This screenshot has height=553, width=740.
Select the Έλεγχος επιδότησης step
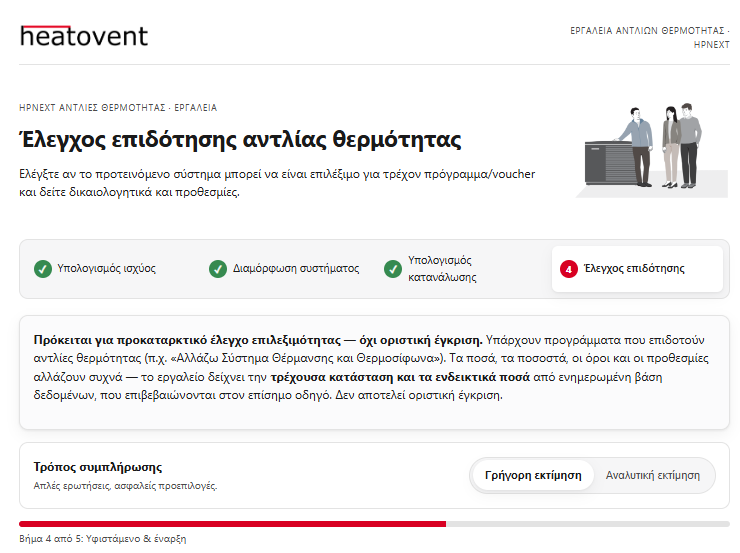(x=637, y=269)
